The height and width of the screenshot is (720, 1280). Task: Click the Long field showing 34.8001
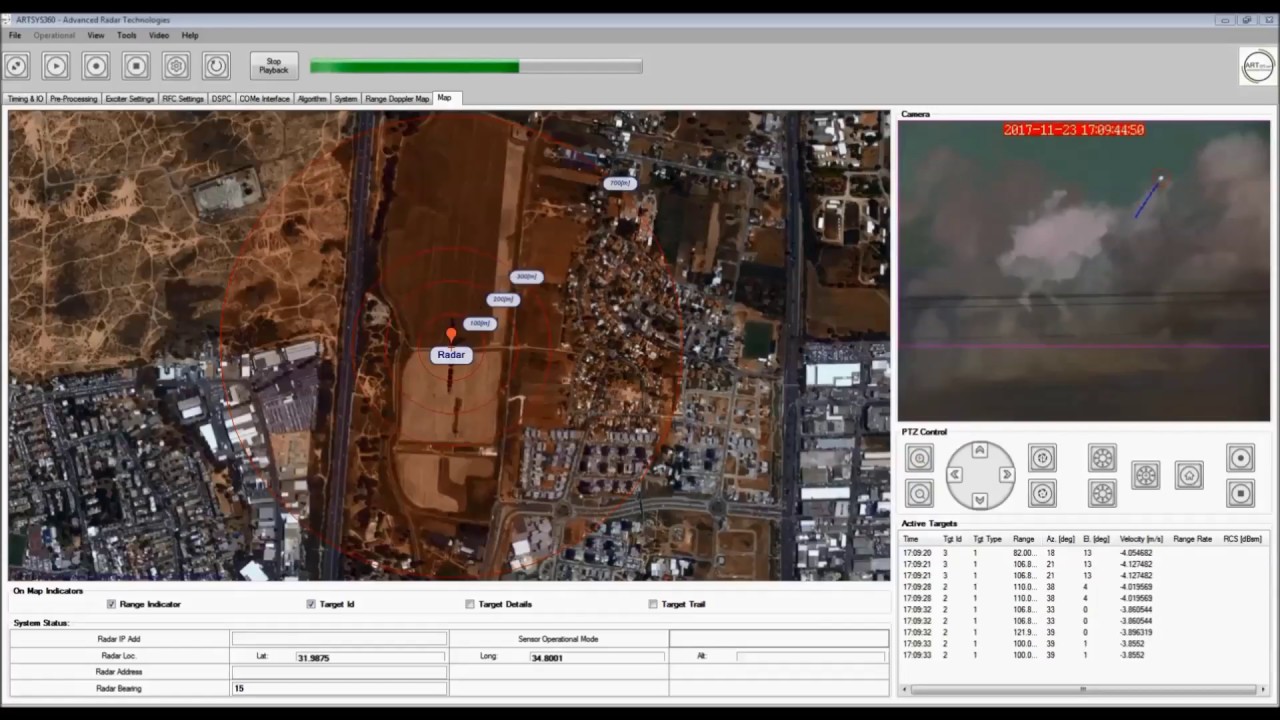point(597,657)
